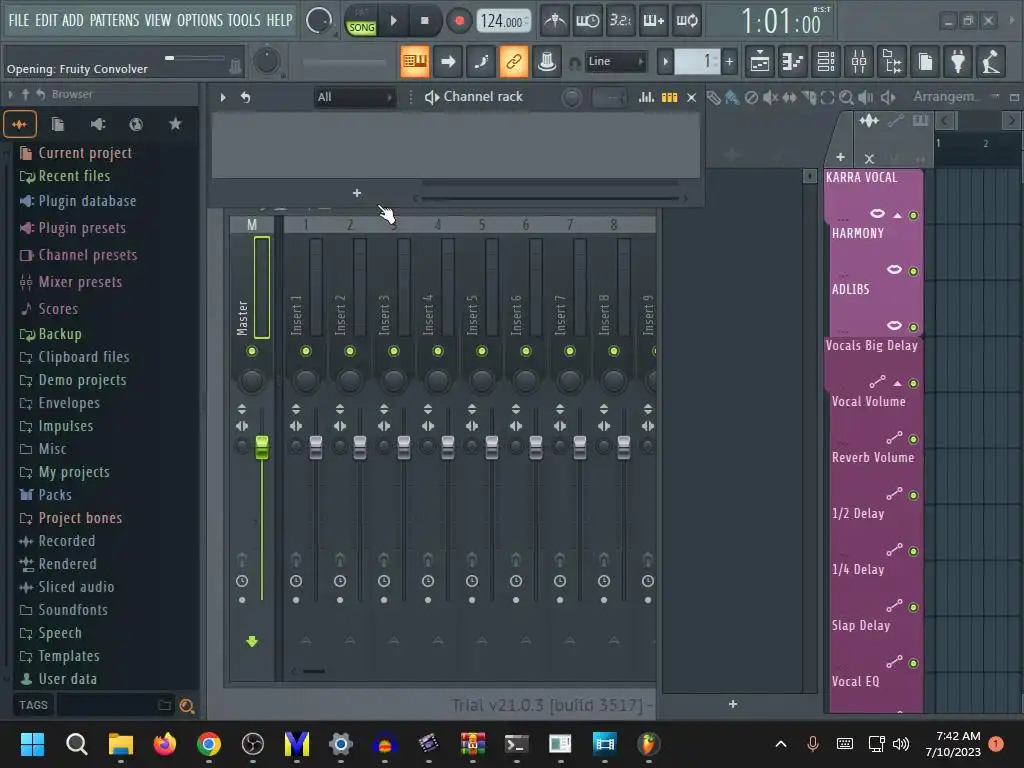Add a channel with the plus button
This screenshot has width=1024, height=768.
[x=357, y=193]
